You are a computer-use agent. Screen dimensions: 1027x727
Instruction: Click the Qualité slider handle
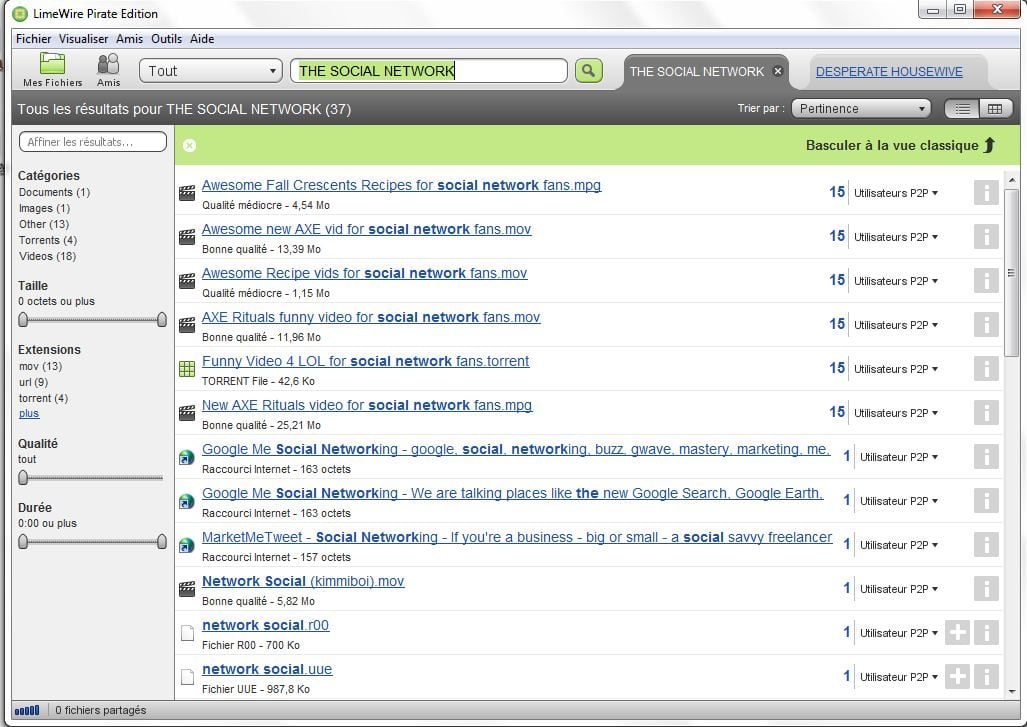pyautogui.click(x=23, y=478)
